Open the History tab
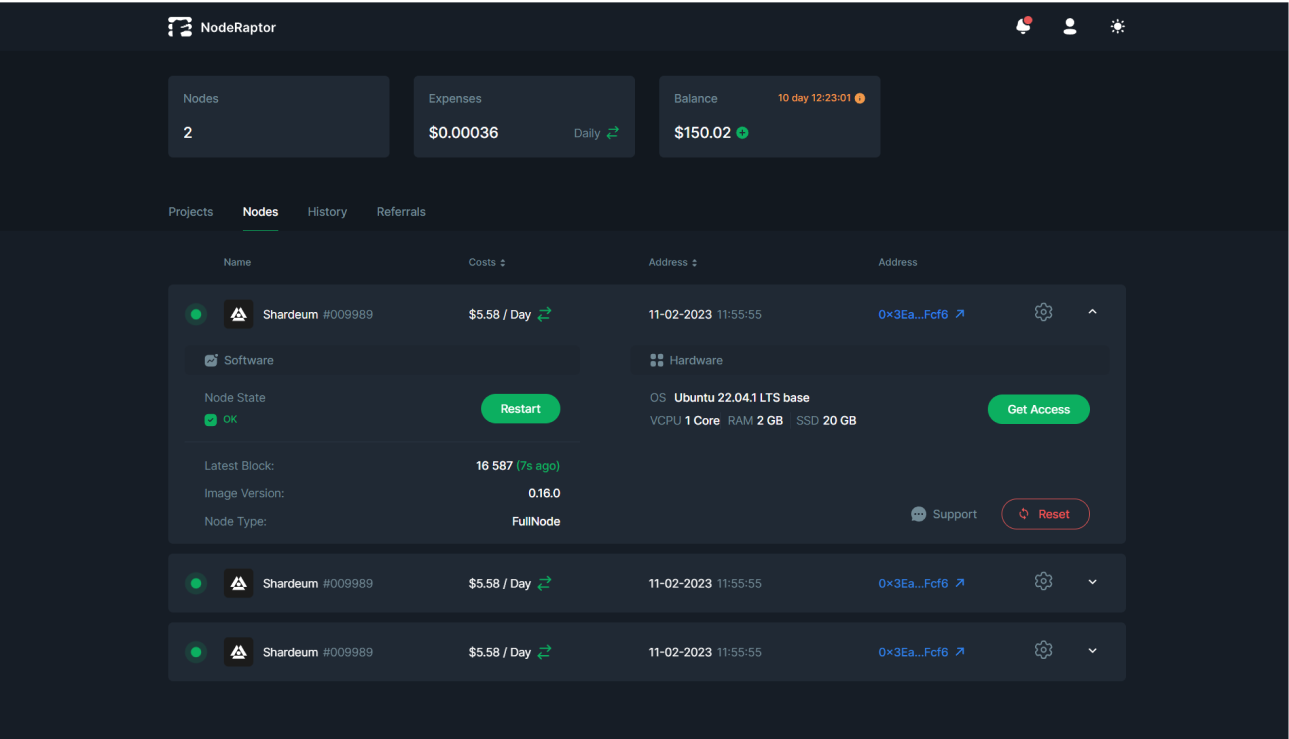Viewport: 1289px width, 739px height. coord(327,212)
